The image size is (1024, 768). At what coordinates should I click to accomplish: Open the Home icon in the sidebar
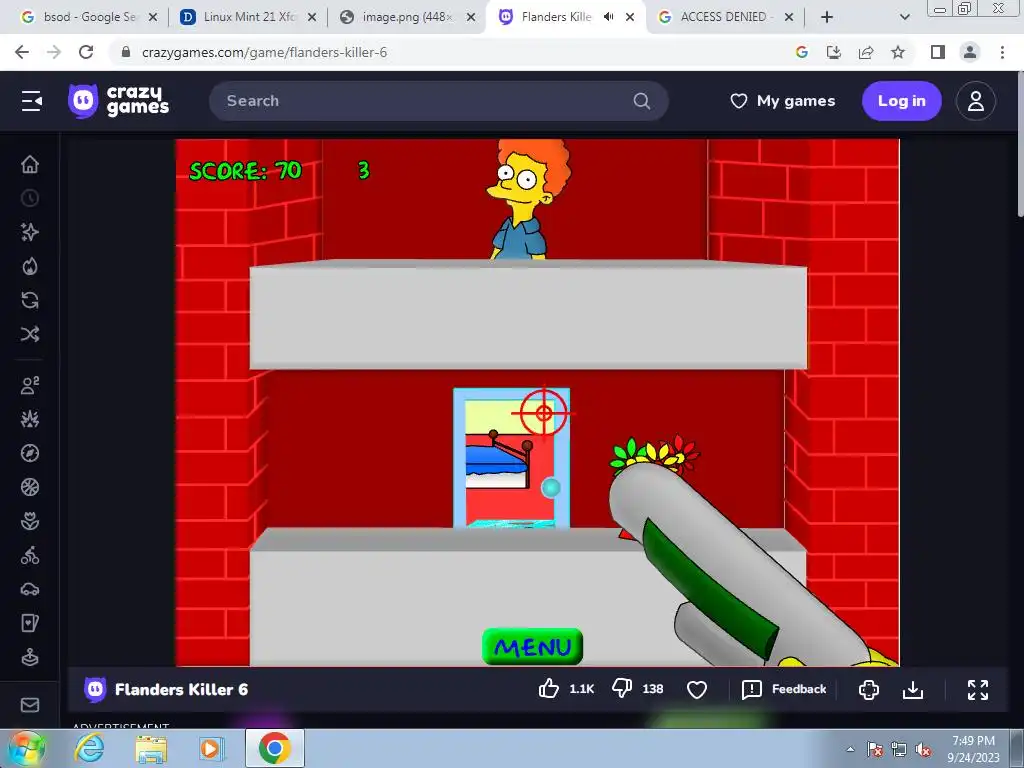click(x=30, y=164)
